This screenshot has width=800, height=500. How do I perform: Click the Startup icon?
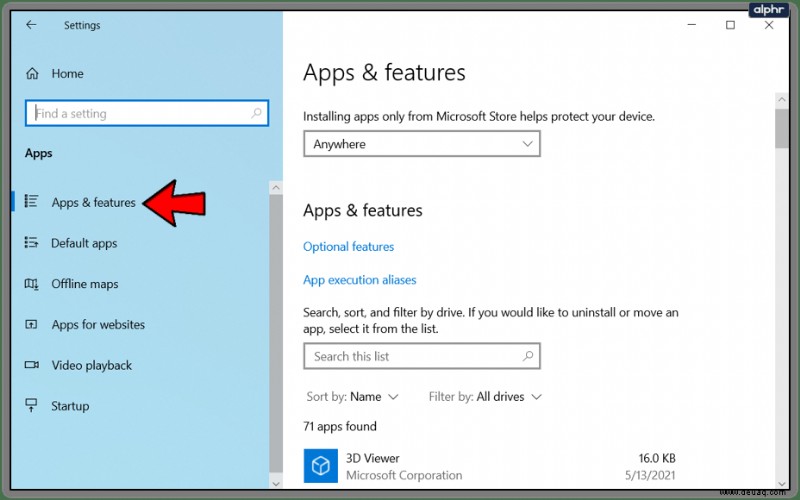pyautogui.click(x=32, y=406)
